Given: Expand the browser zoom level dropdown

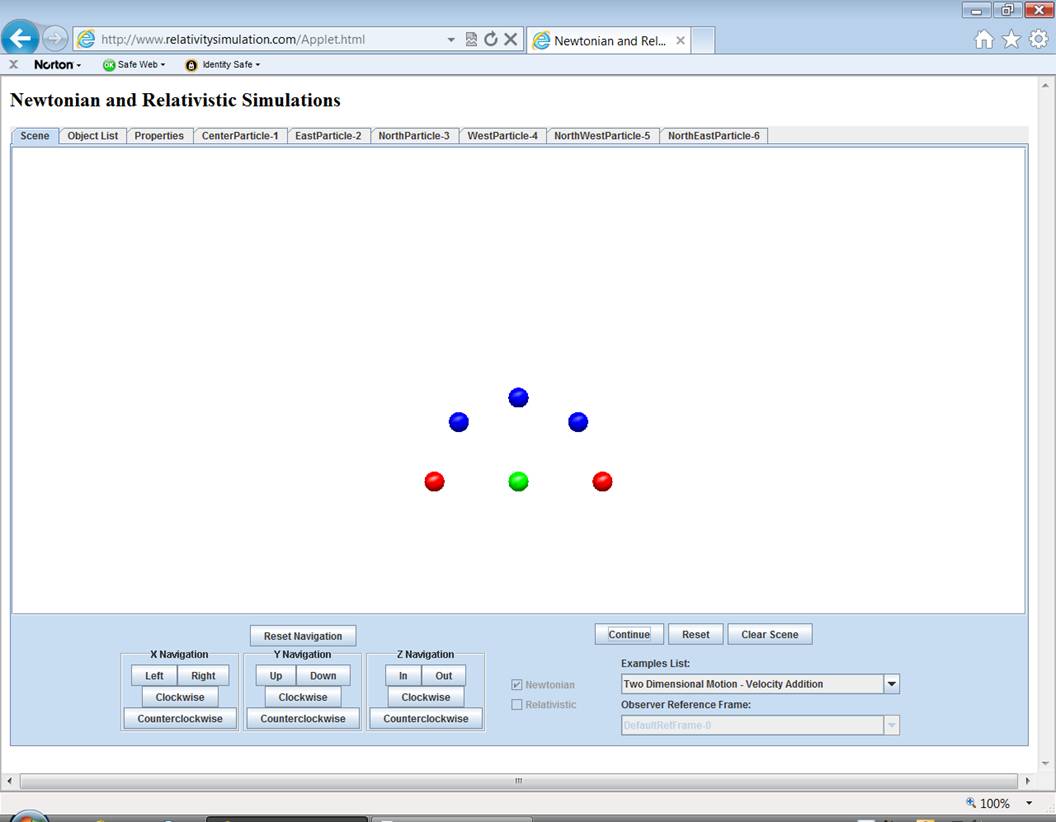Looking at the screenshot, I should tap(1029, 803).
